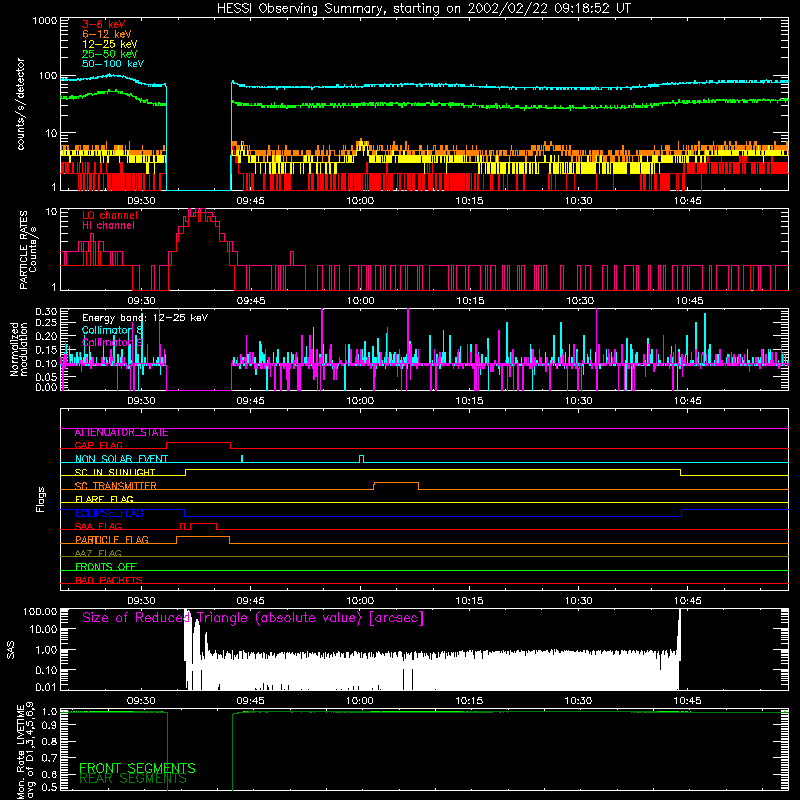800x800 pixels.
Task: Click the Energy band: 12-25 keV caption
Action: pos(145,318)
